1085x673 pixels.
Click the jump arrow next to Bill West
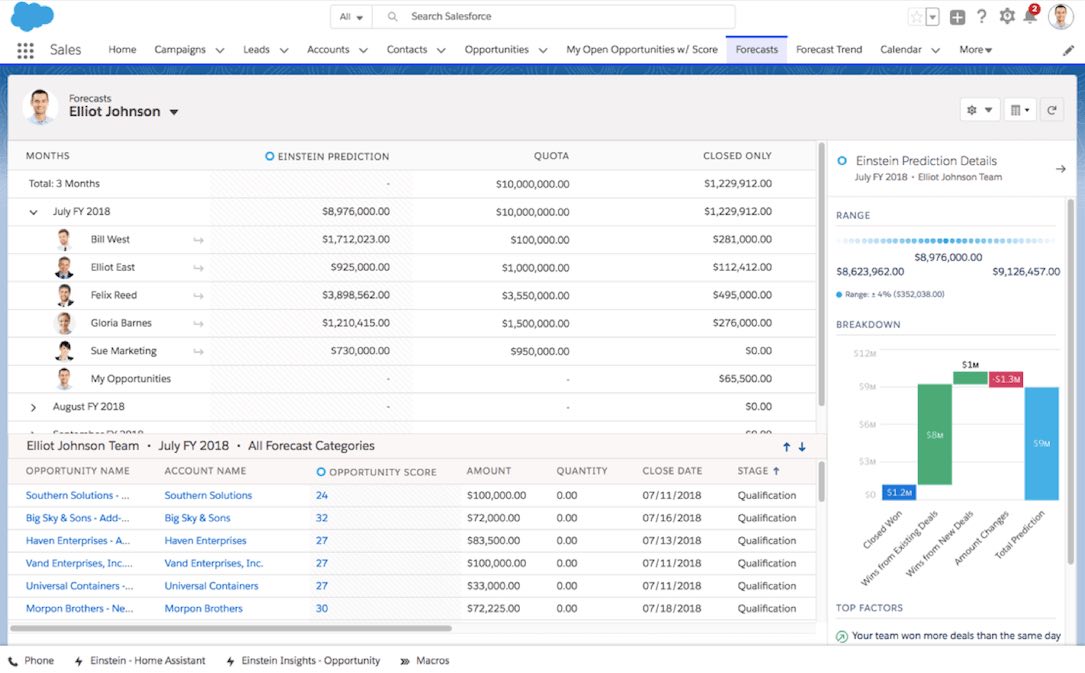coord(198,240)
